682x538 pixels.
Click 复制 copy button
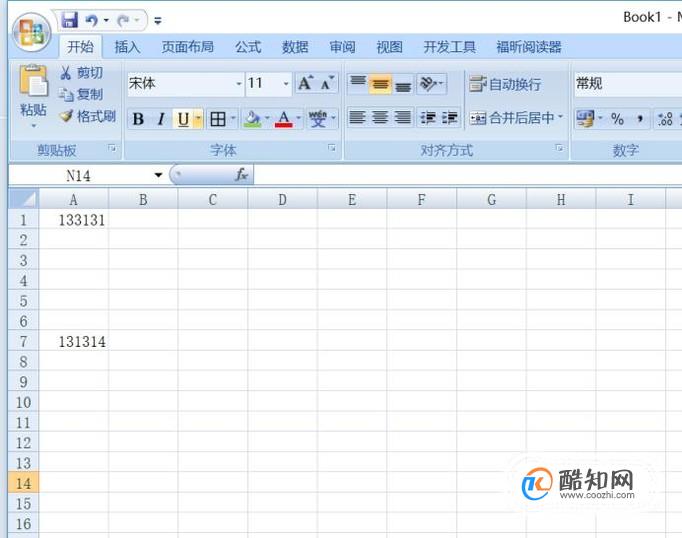[81, 94]
